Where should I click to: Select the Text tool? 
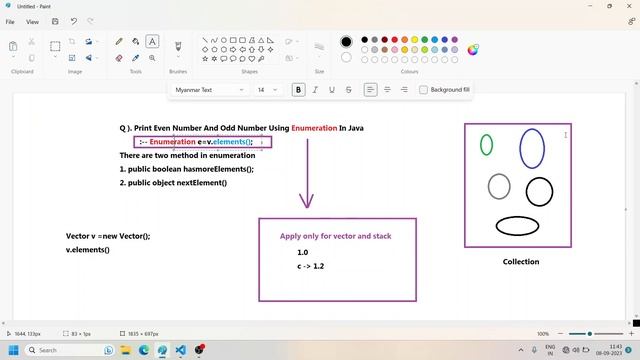(x=152, y=41)
